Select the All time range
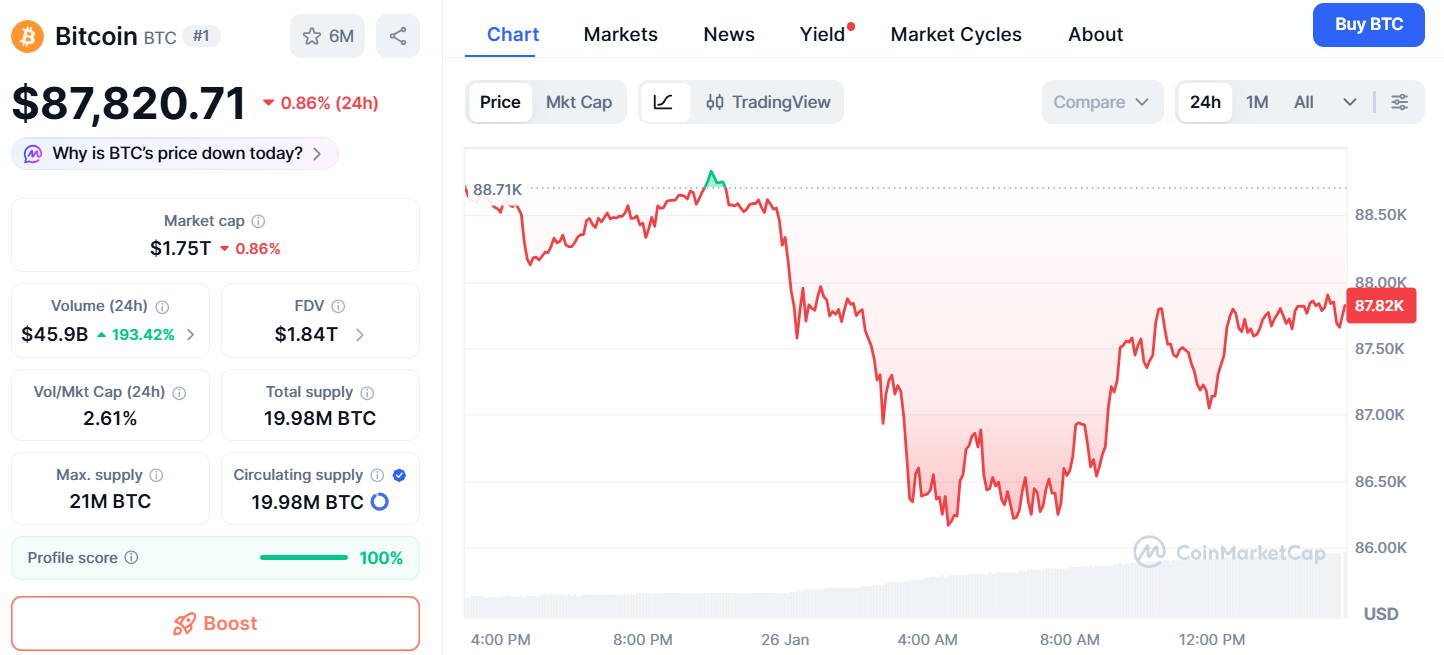Viewport: 1444px width, 655px height. pos(1304,102)
